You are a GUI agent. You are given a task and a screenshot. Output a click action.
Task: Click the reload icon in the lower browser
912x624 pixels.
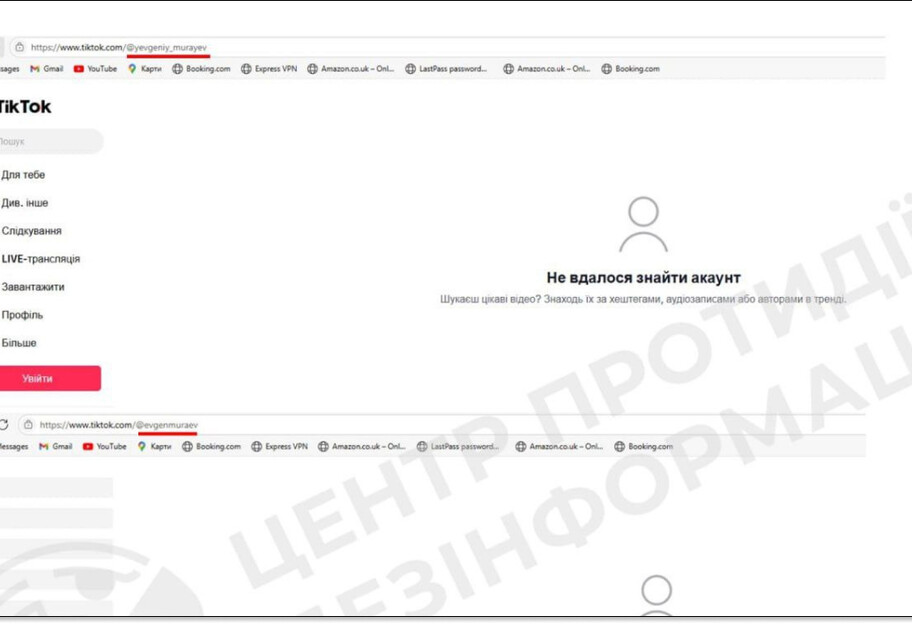coord(5,425)
